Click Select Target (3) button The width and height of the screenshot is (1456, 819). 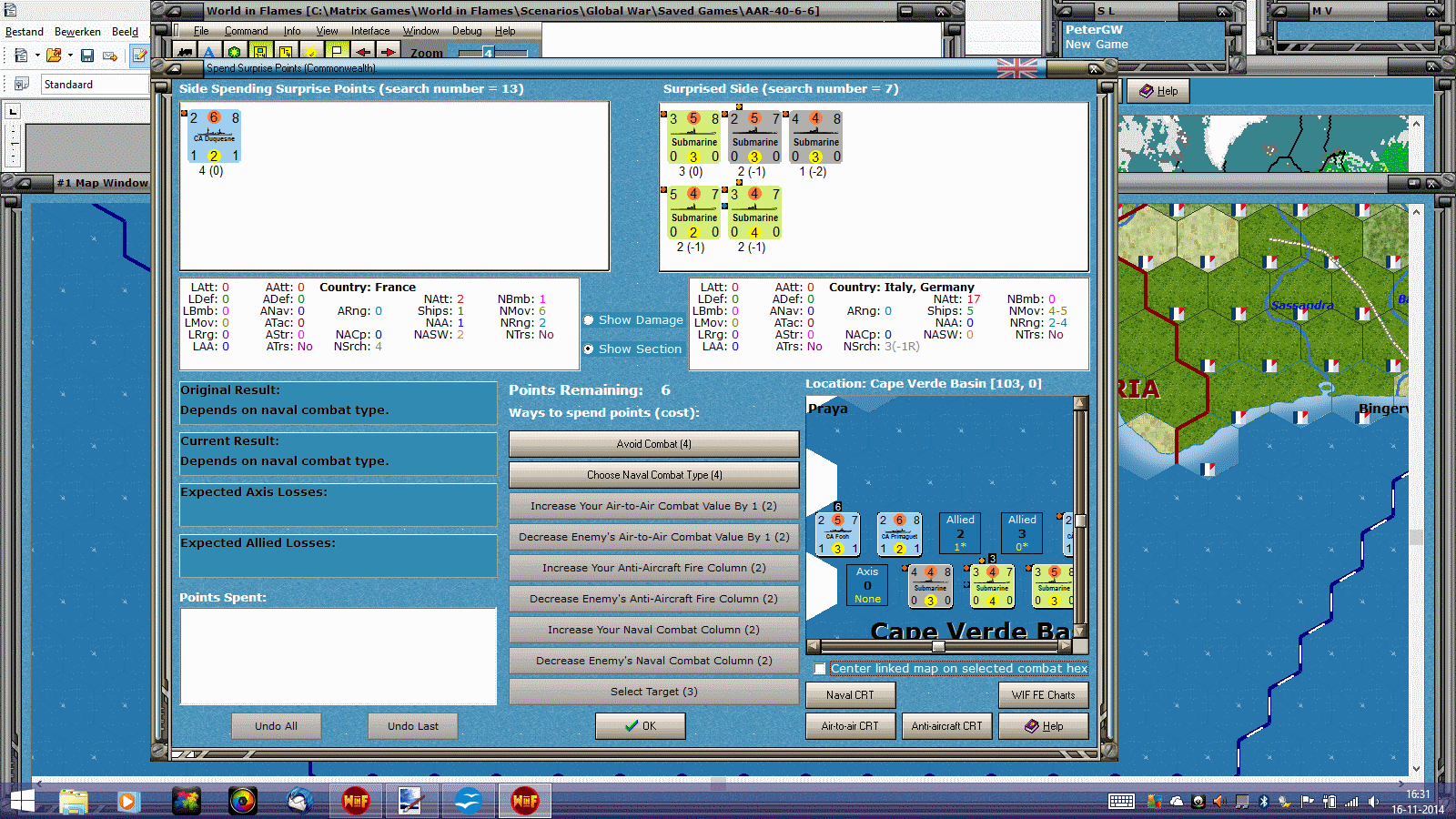pos(654,692)
